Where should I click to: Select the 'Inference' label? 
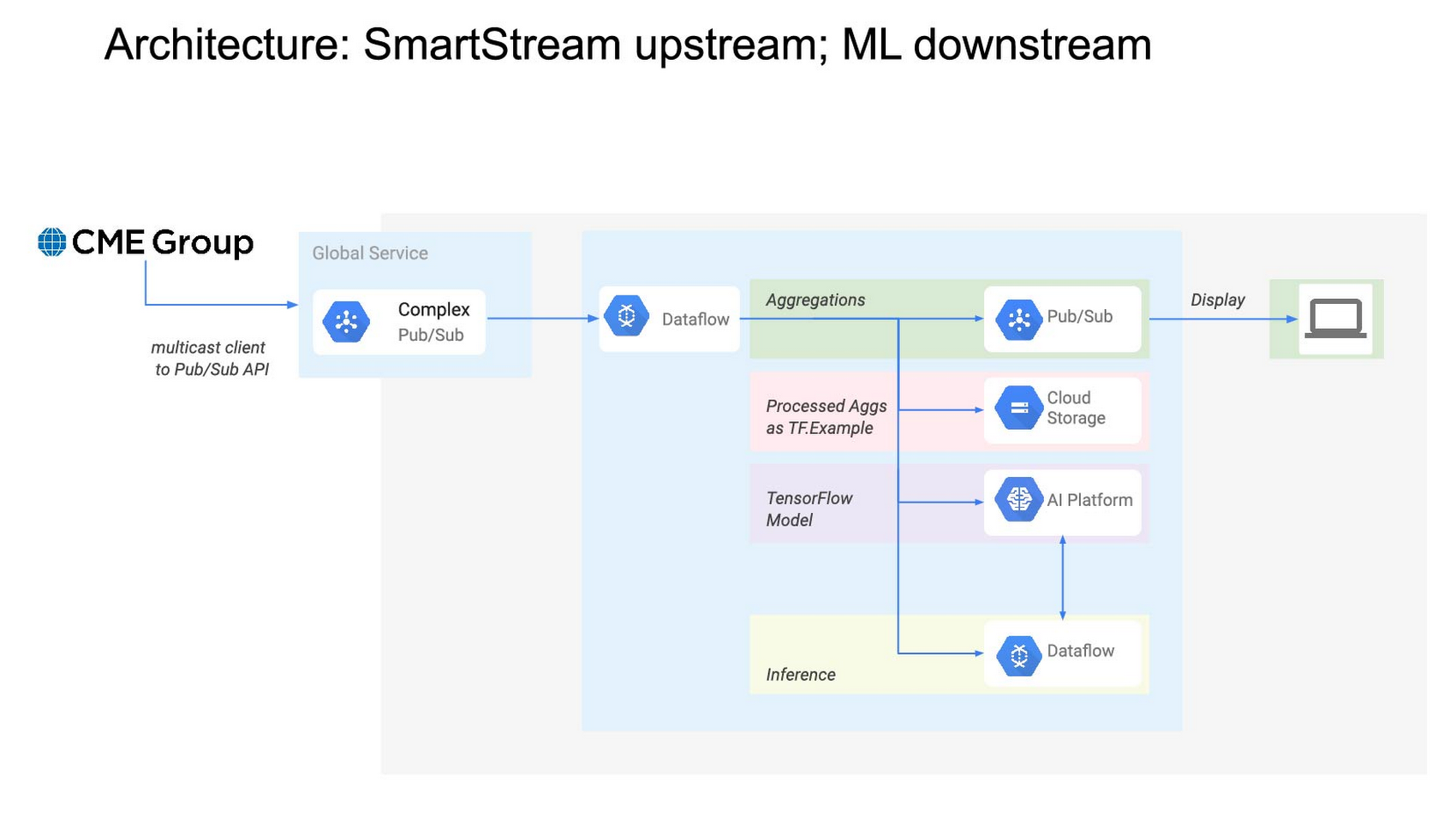(801, 675)
